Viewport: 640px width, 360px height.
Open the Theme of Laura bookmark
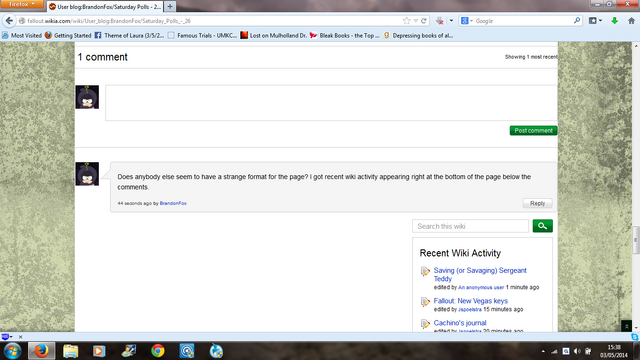[129, 36]
